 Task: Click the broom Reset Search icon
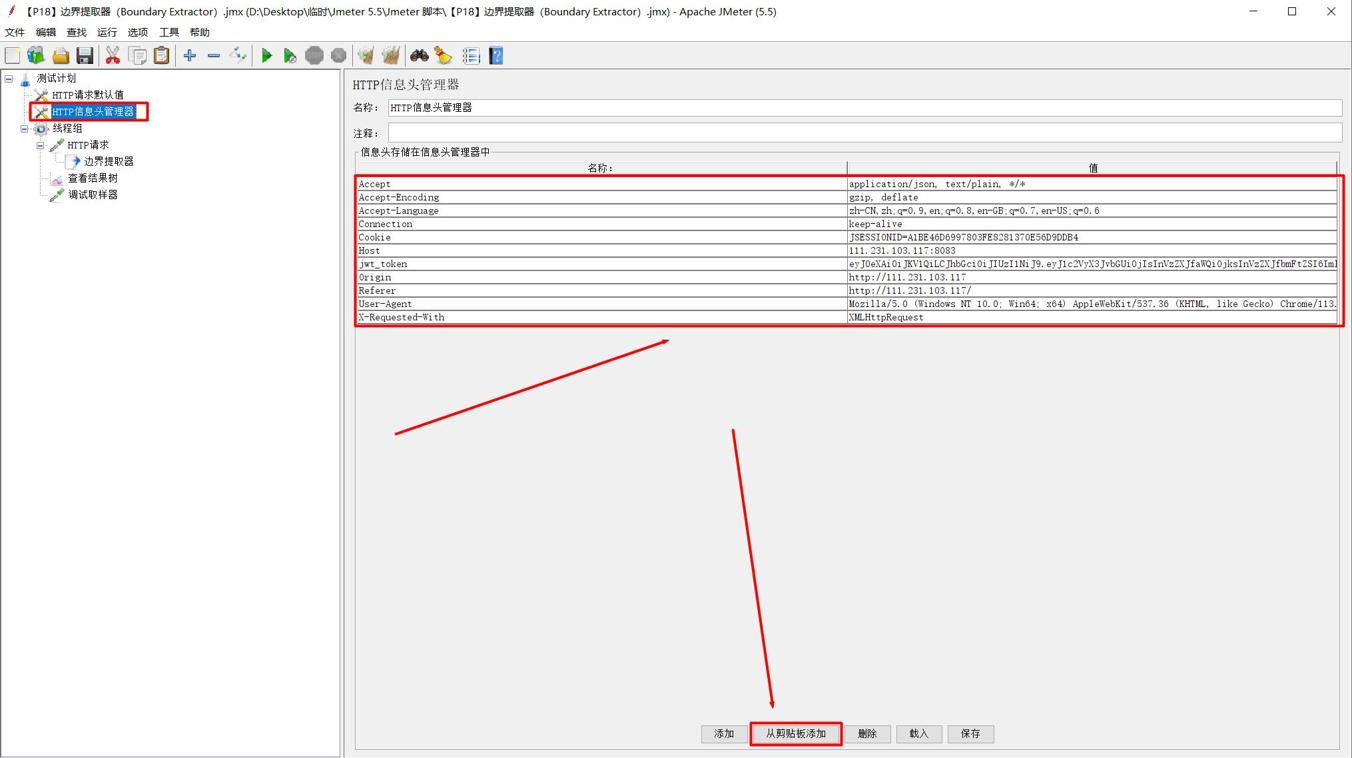[443, 56]
